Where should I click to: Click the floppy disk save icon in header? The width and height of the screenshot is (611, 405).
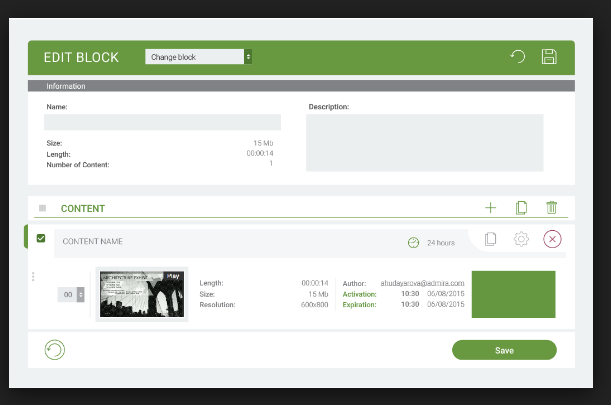click(x=549, y=57)
